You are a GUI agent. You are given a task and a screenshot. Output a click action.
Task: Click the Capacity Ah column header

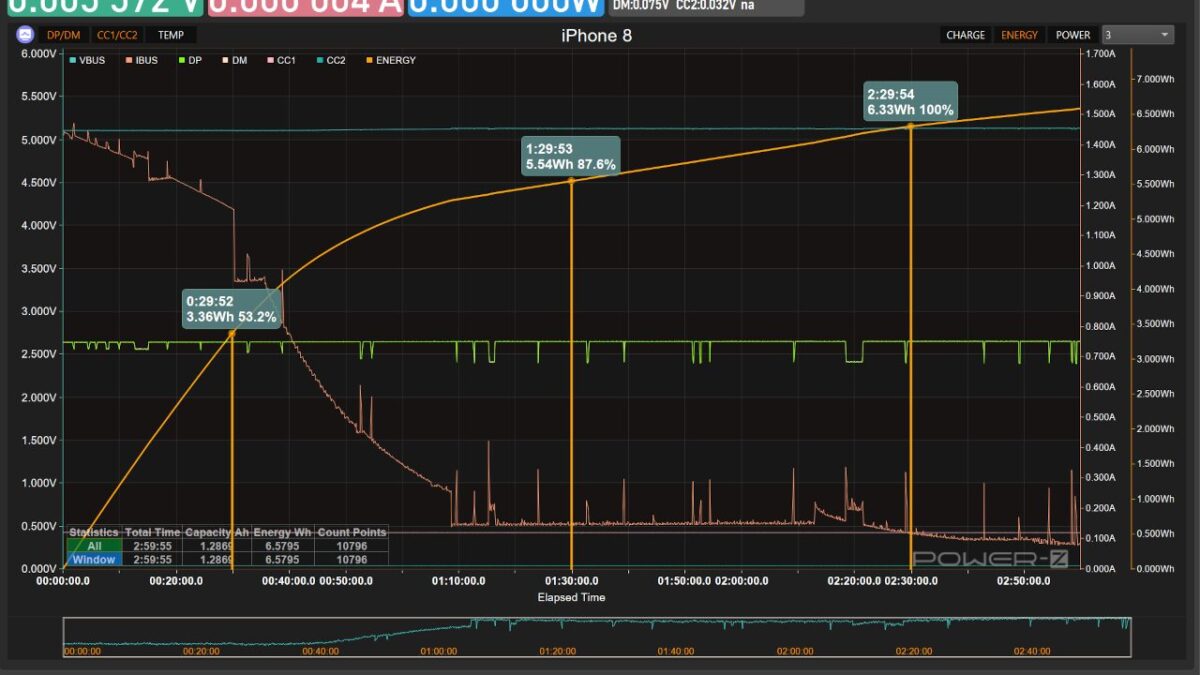tap(217, 533)
